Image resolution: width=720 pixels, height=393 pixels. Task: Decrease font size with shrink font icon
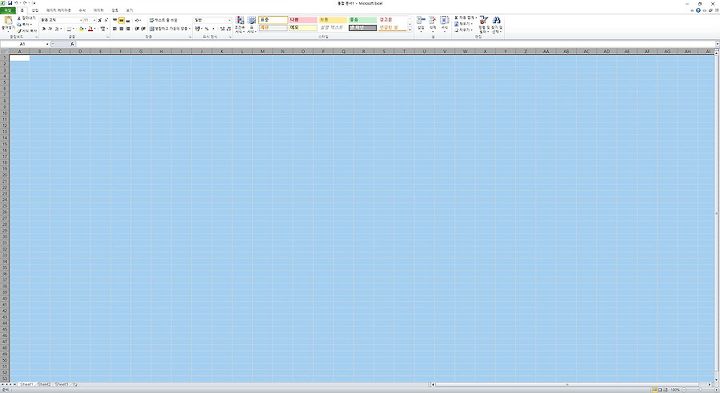pyautogui.click(x=106, y=20)
